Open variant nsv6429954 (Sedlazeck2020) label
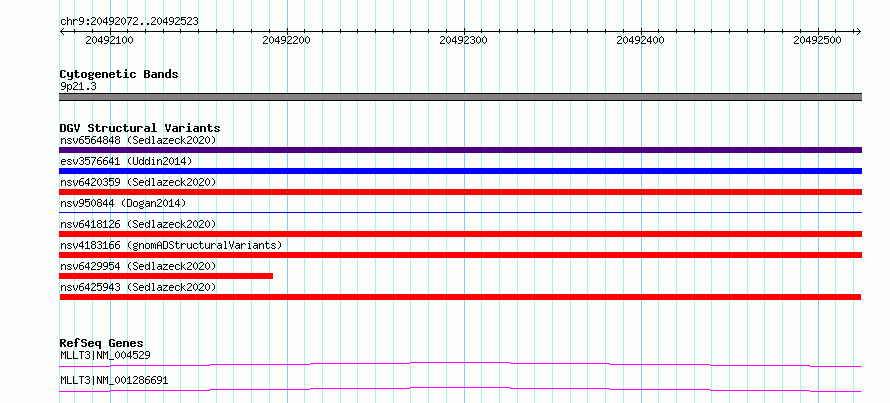Screen dimensions: 890x403 (x=138, y=266)
